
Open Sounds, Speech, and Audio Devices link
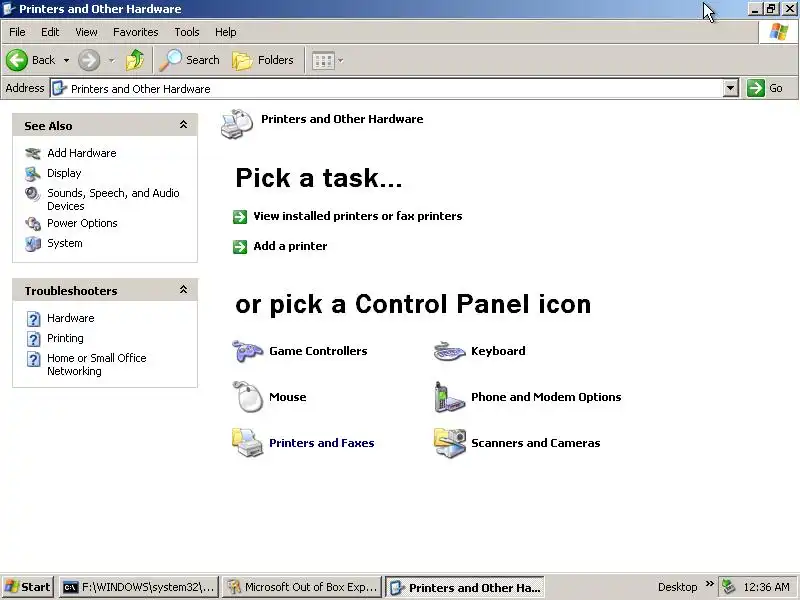[113, 199]
